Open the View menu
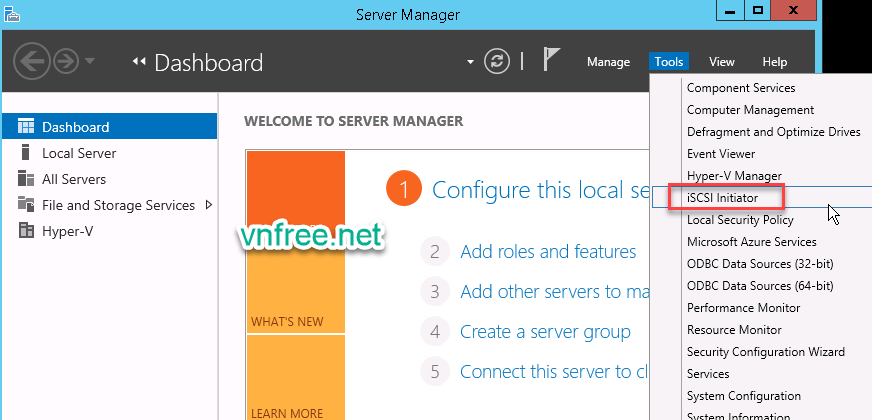872x420 pixels. 721,62
